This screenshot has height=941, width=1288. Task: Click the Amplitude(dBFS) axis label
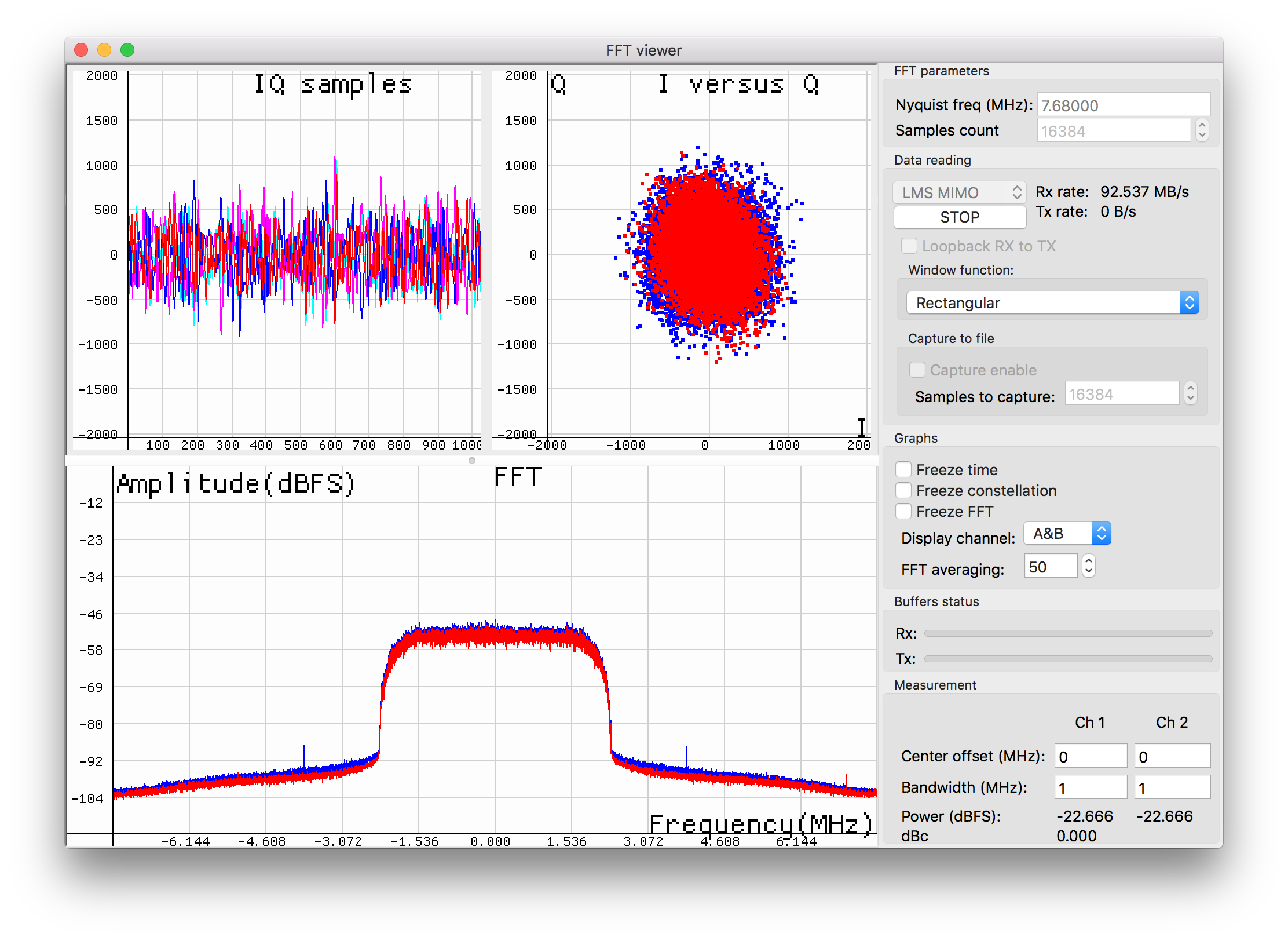tap(236, 483)
